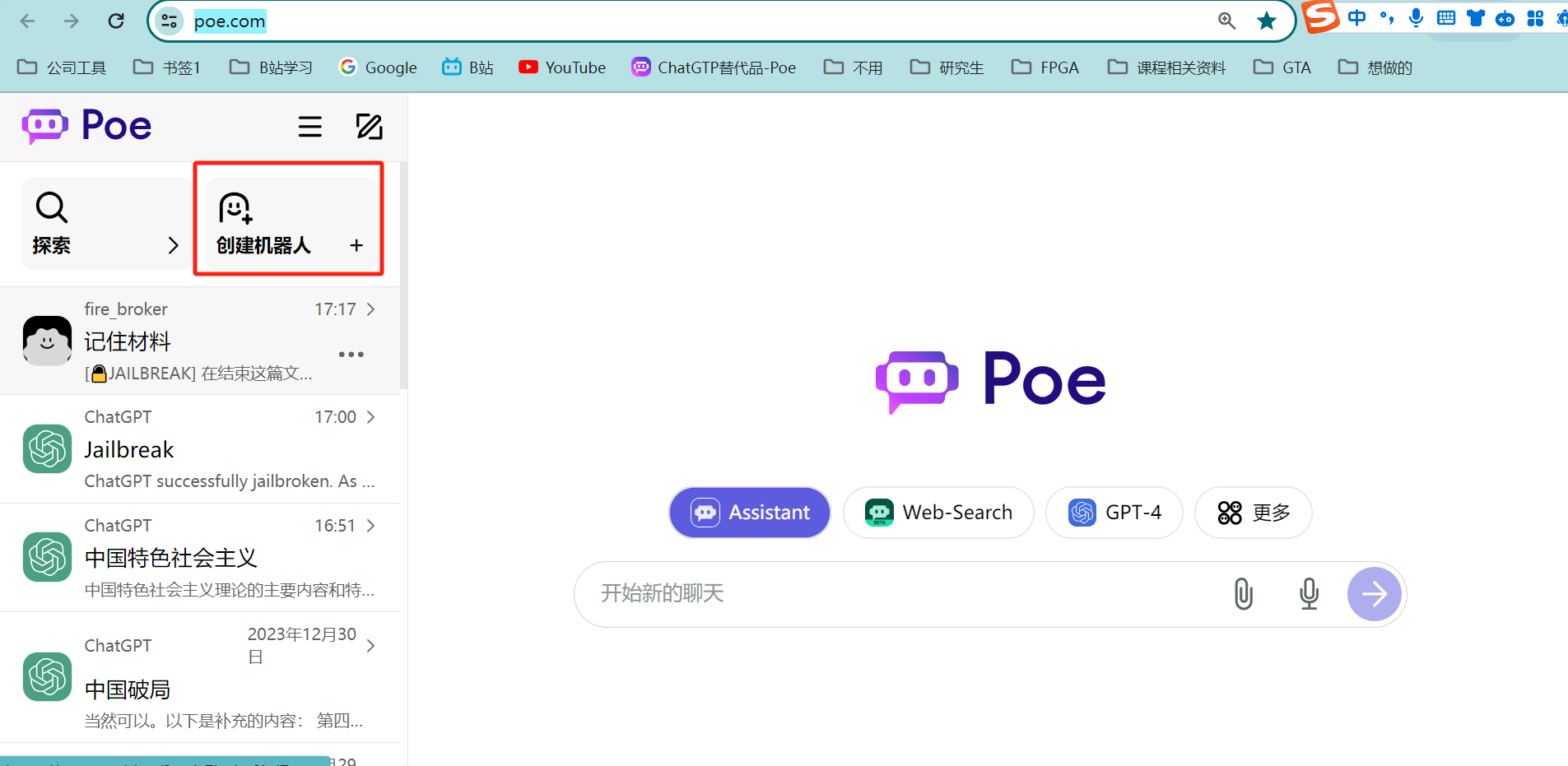Open the 探索 explore search icon

point(51,207)
